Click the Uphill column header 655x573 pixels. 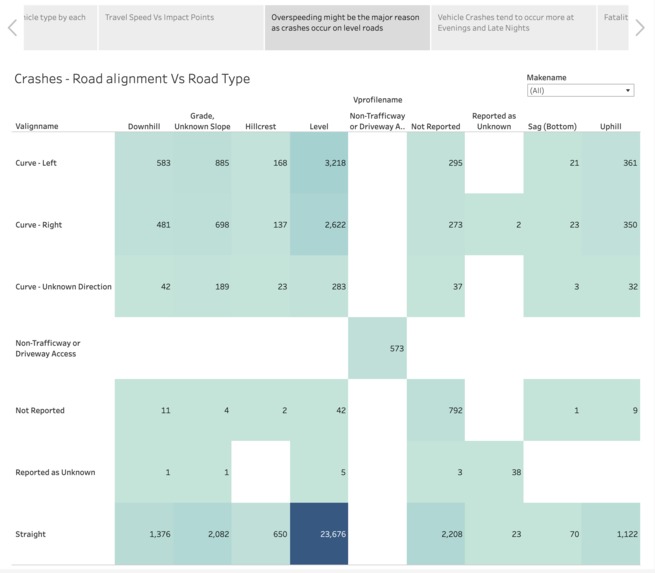click(610, 126)
